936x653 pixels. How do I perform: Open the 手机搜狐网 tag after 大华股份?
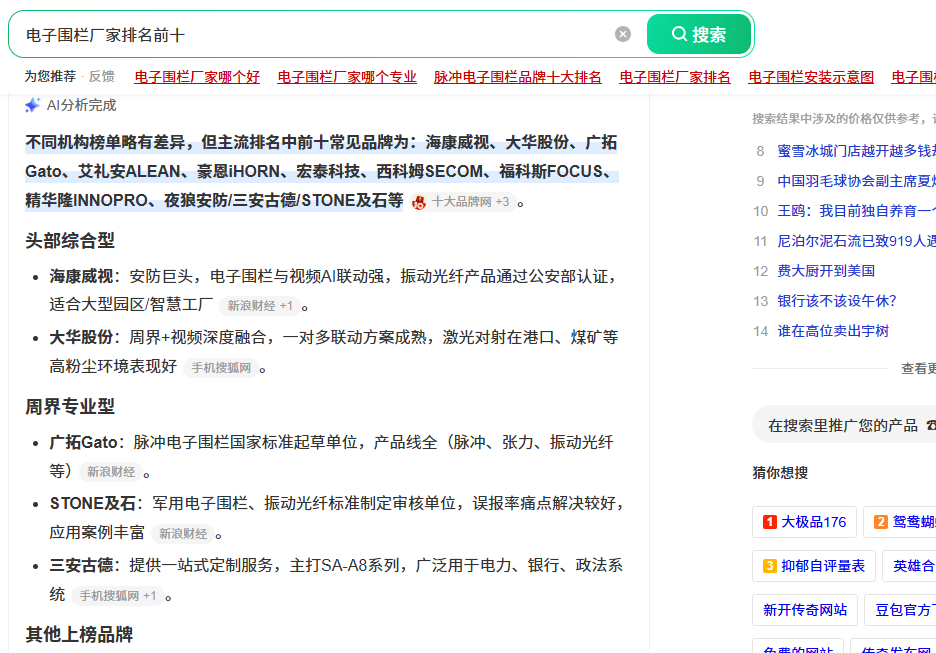point(221,368)
